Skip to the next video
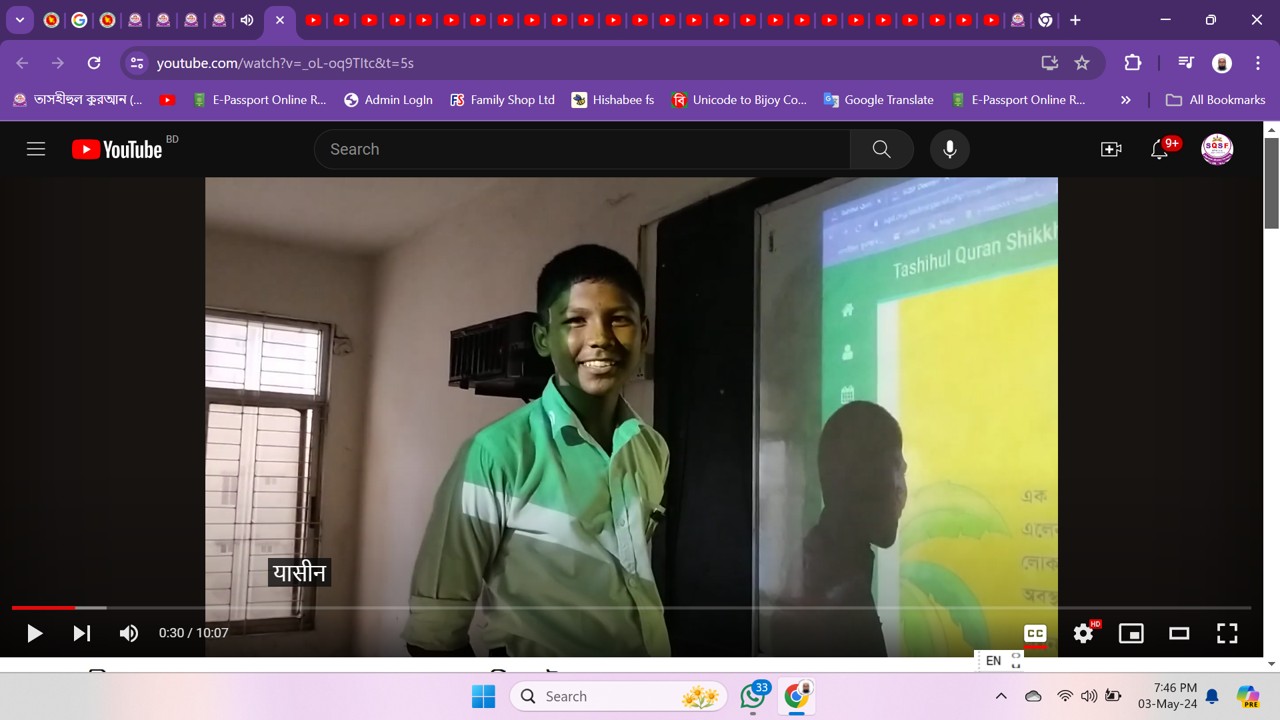This screenshot has height=720, width=1280. (82, 633)
